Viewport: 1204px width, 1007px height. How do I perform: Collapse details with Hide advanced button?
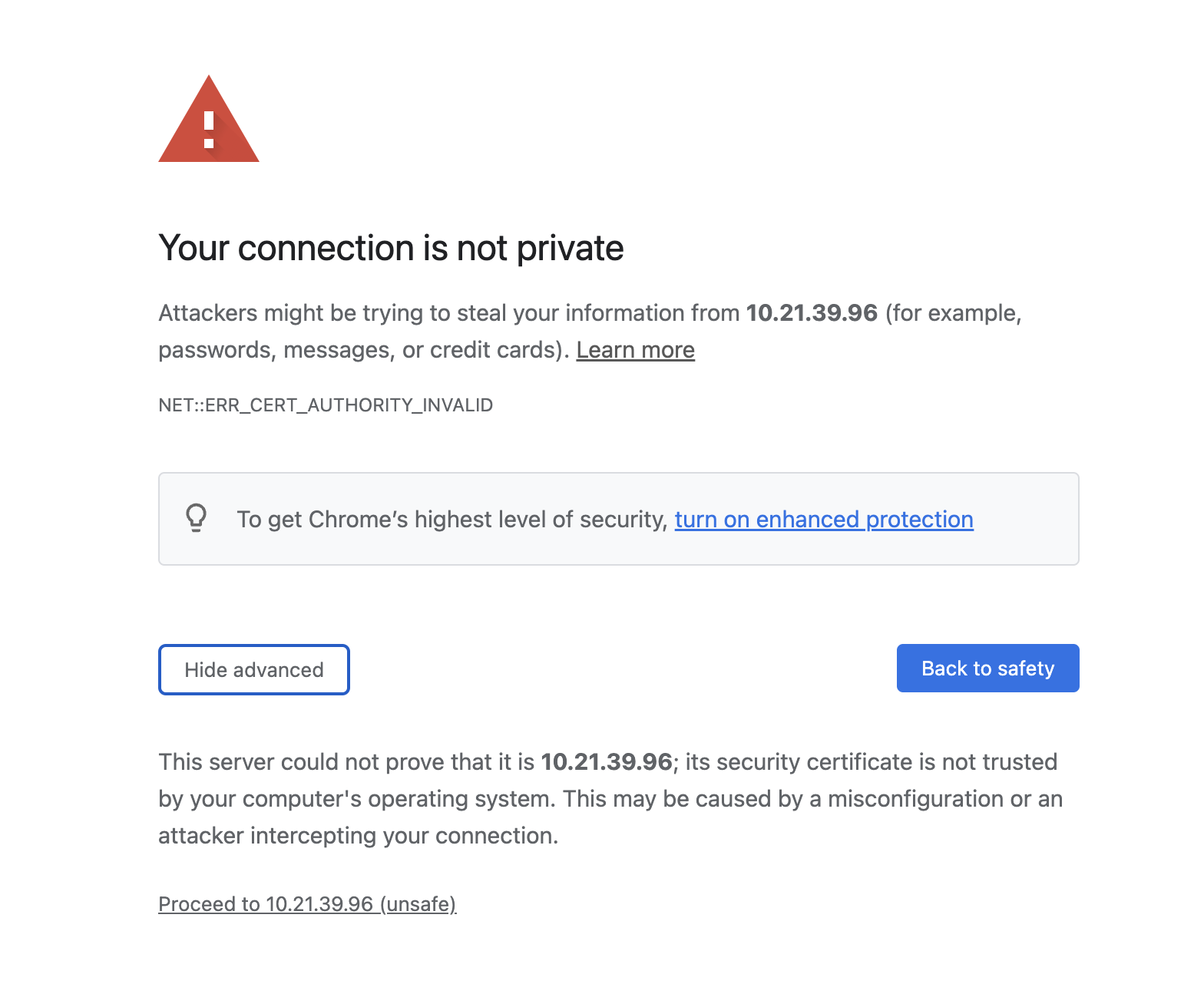[x=254, y=669]
